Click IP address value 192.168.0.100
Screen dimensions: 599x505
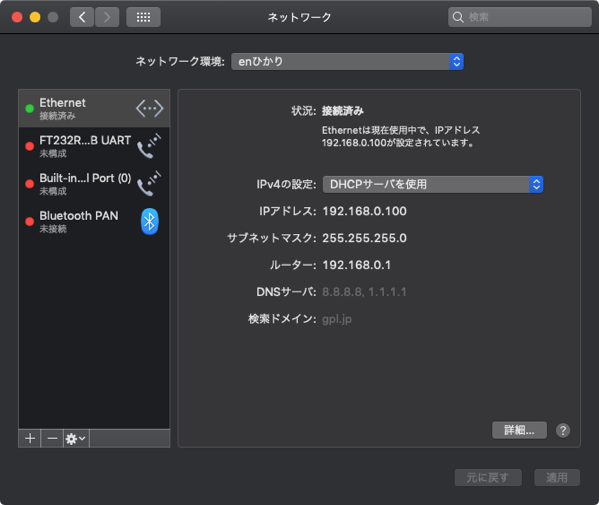364,211
